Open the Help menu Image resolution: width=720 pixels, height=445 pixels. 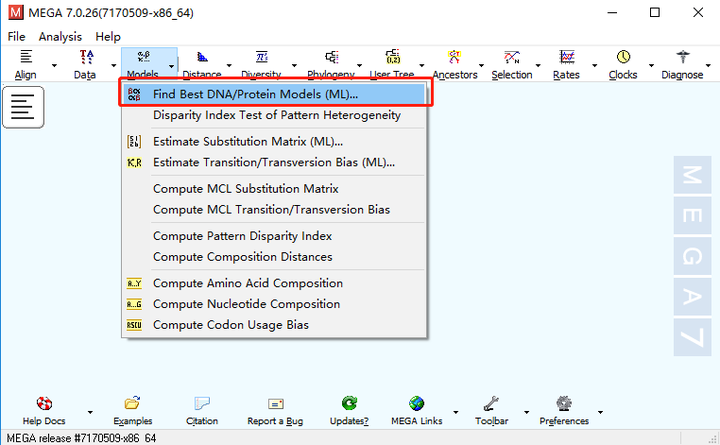pyautogui.click(x=108, y=36)
